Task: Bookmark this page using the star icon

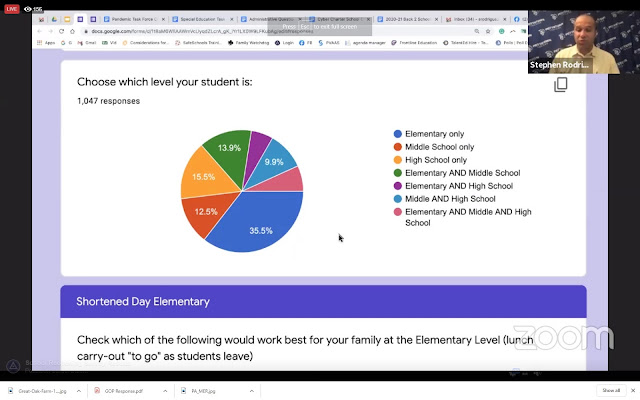Action: click(488, 31)
